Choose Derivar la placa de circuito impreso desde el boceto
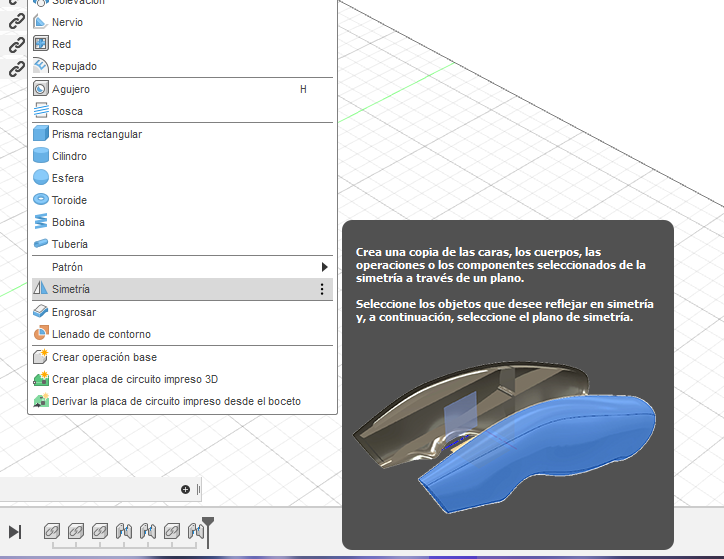The width and height of the screenshot is (724, 559). pos(182,401)
